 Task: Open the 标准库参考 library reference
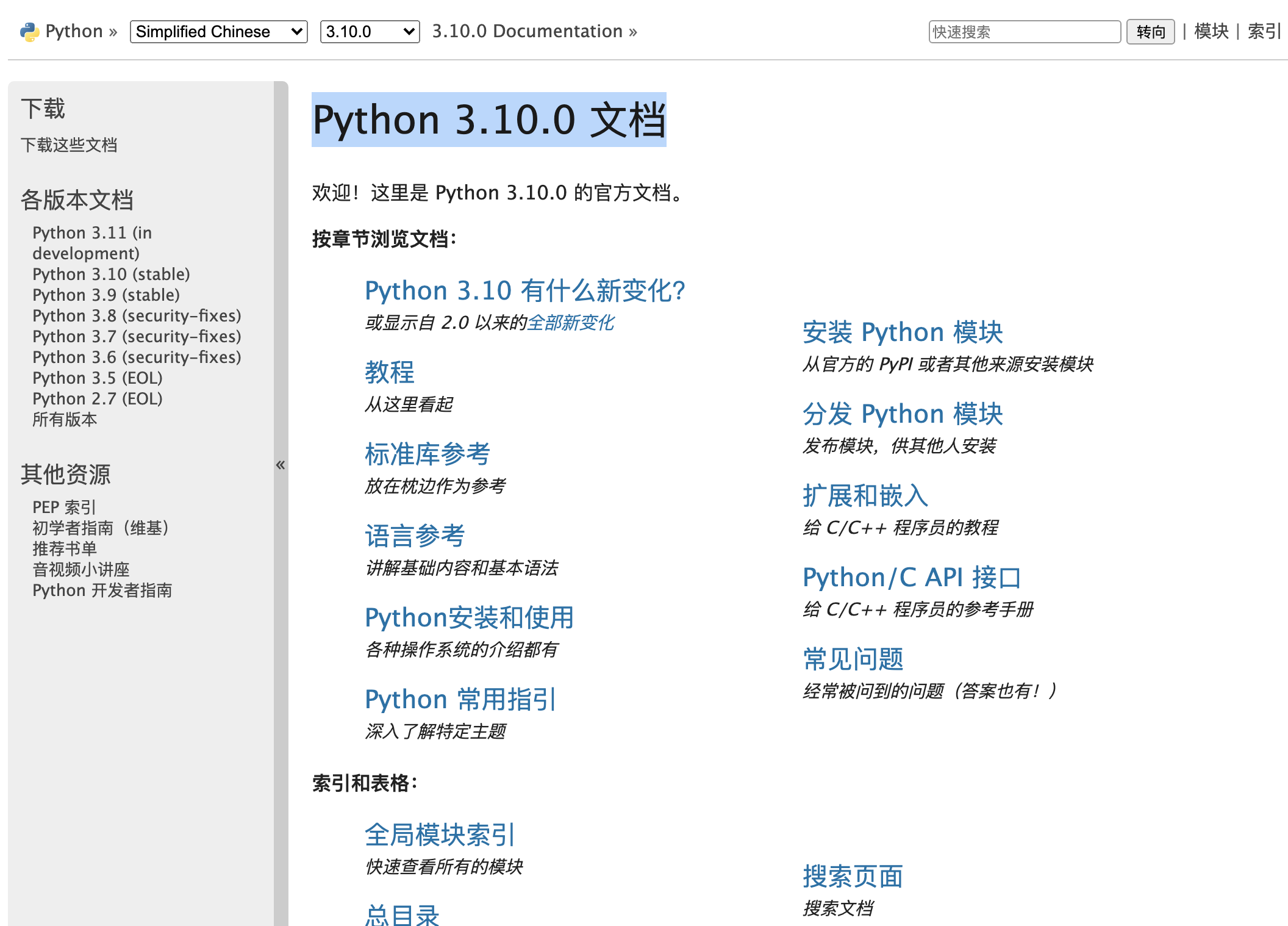tap(427, 454)
